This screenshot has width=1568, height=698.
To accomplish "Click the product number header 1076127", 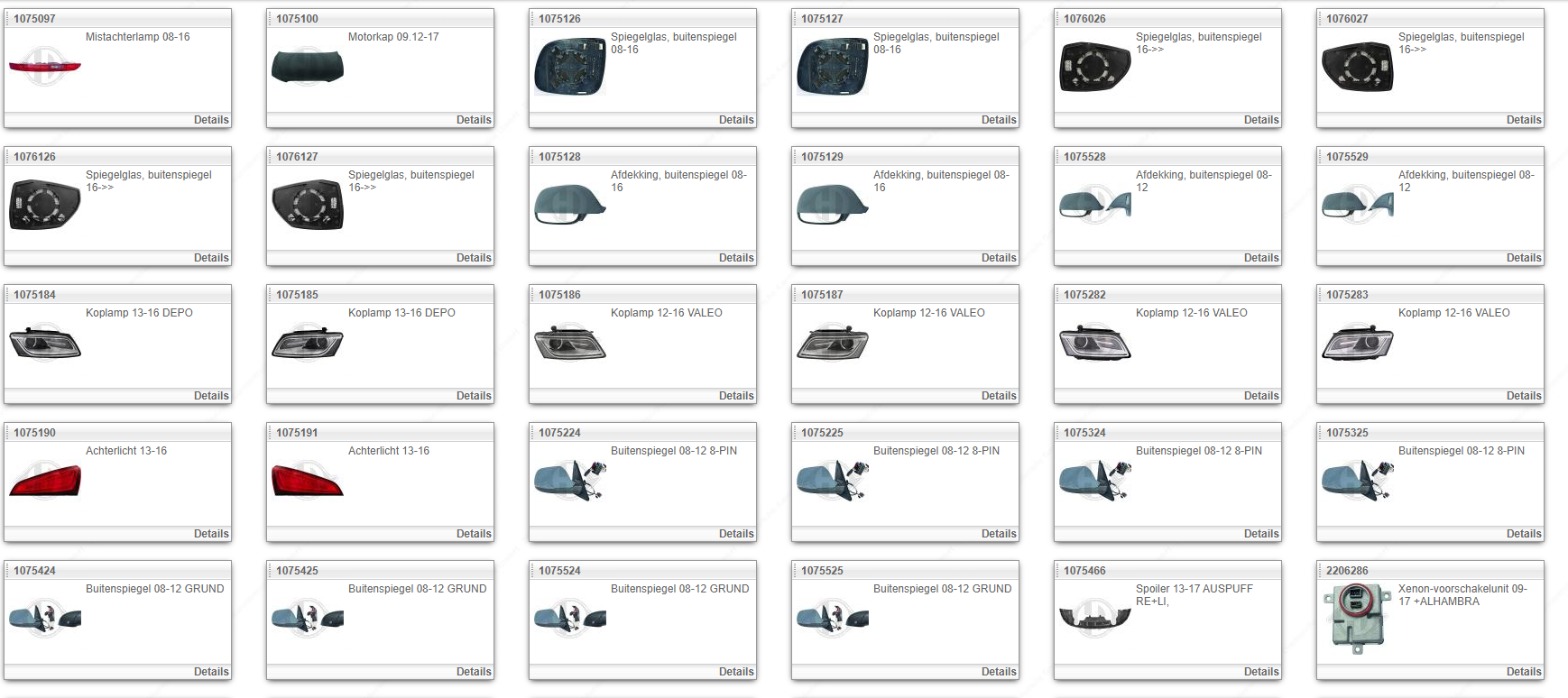I will (x=297, y=157).
